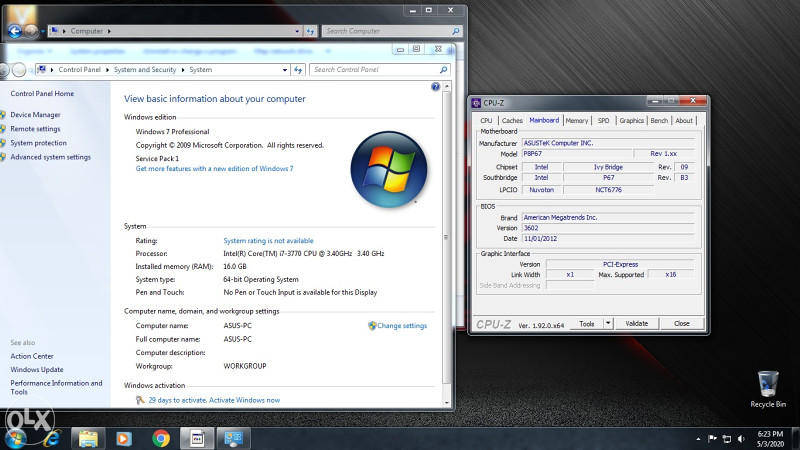This screenshot has height=450, width=800.
Task: Click the System window vertical scrollbar
Action: [446, 237]
